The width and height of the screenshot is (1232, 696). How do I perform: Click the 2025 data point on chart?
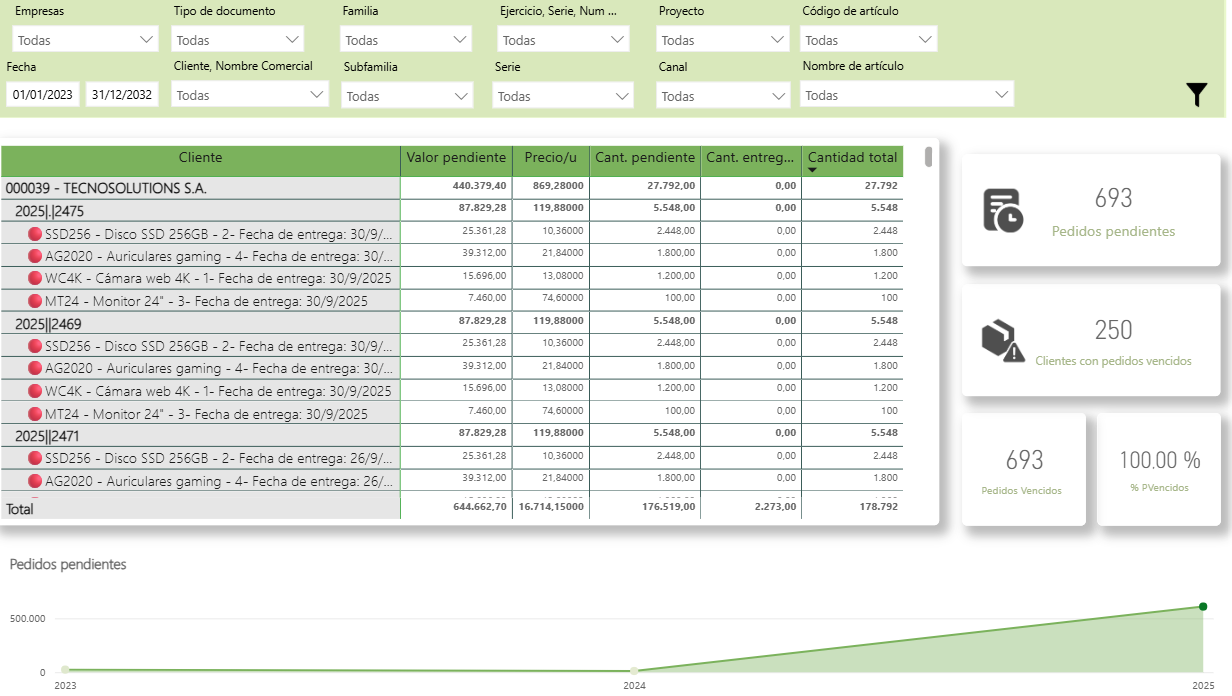[1203, 606]
